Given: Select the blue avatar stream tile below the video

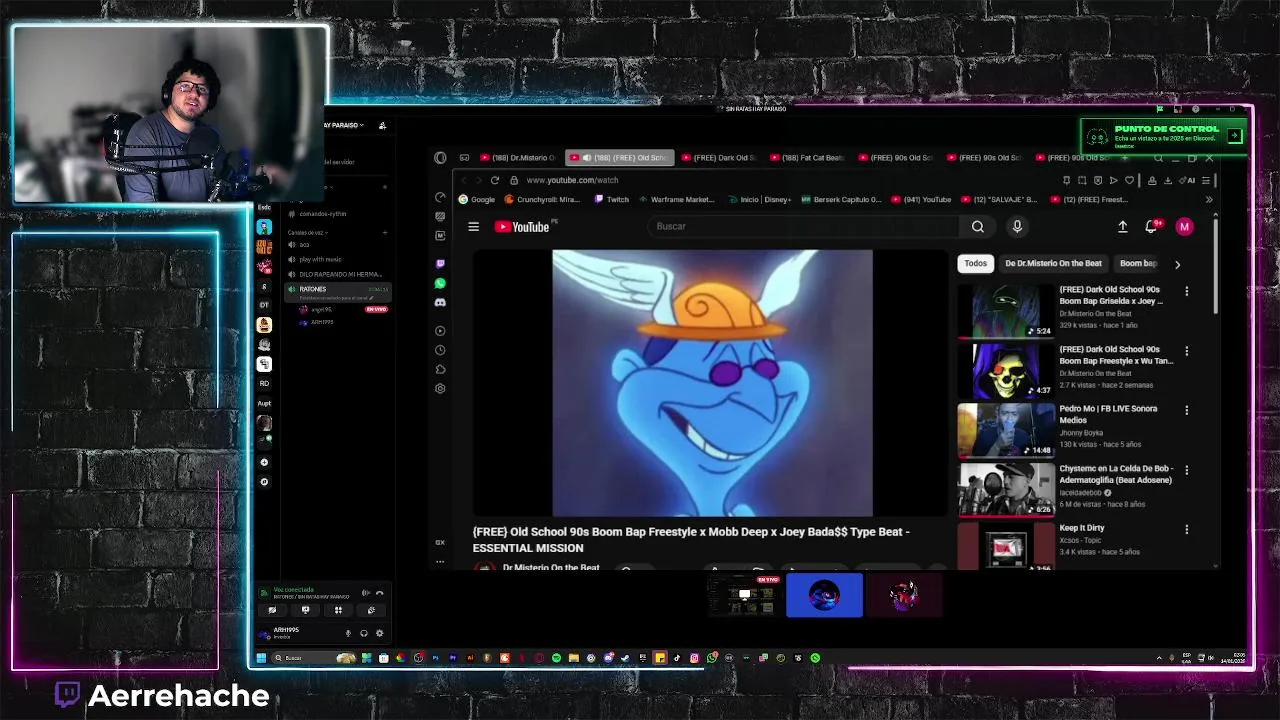Looking at the screenshot, I should pos(824,595).
